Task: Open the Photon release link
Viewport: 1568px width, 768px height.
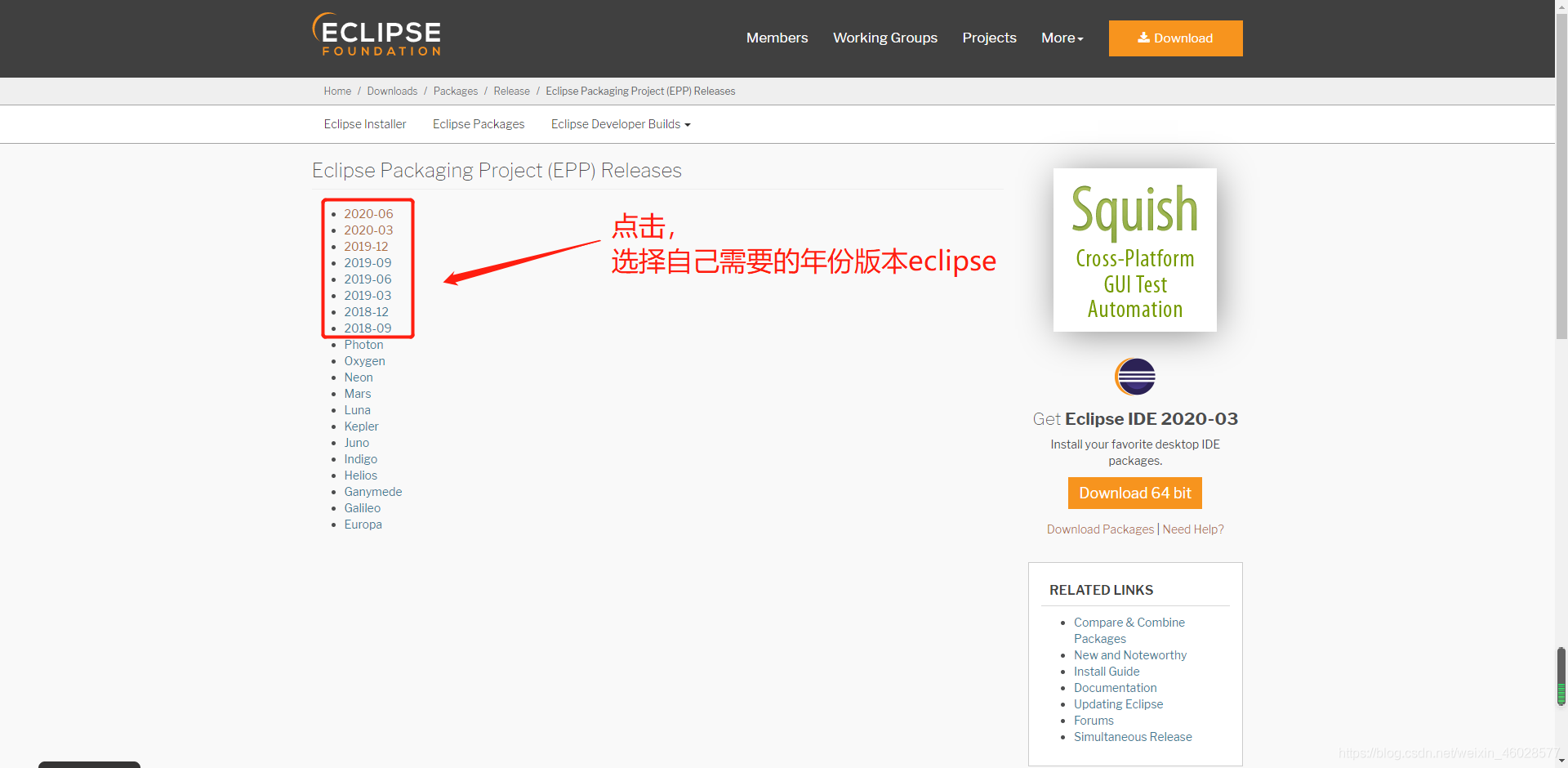Action: pos(363,345)
